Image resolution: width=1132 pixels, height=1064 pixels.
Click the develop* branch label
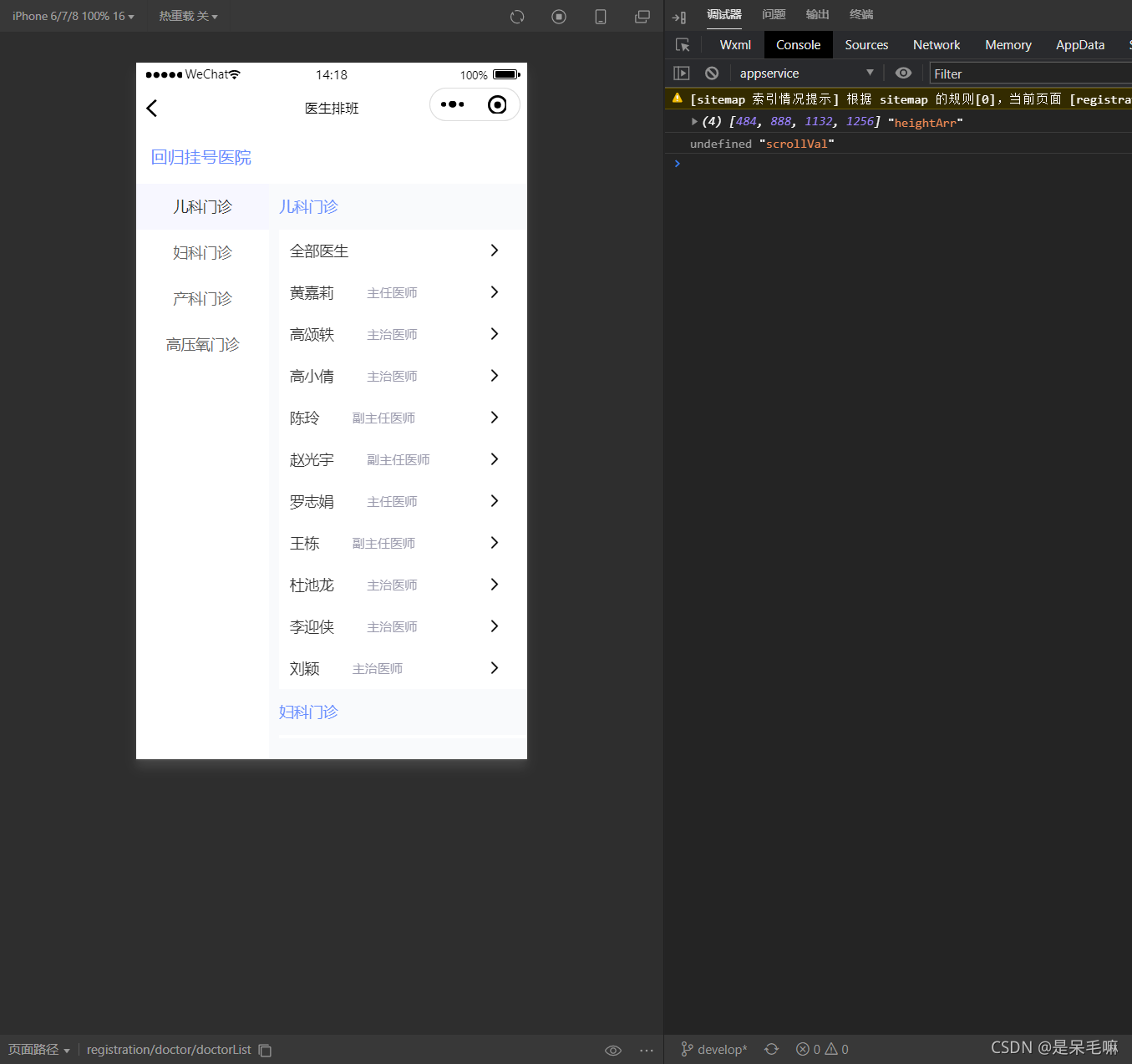723,1049
